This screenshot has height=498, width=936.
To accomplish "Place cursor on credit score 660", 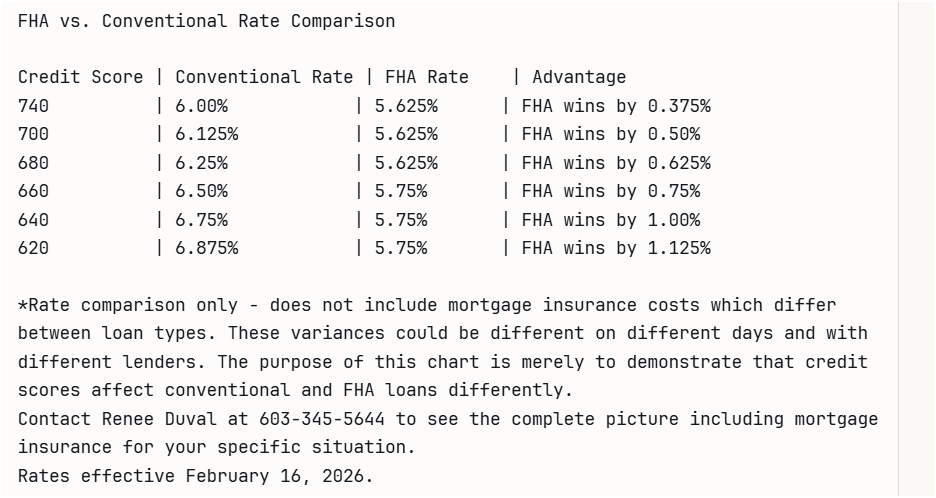I will [x=33, y=191].
